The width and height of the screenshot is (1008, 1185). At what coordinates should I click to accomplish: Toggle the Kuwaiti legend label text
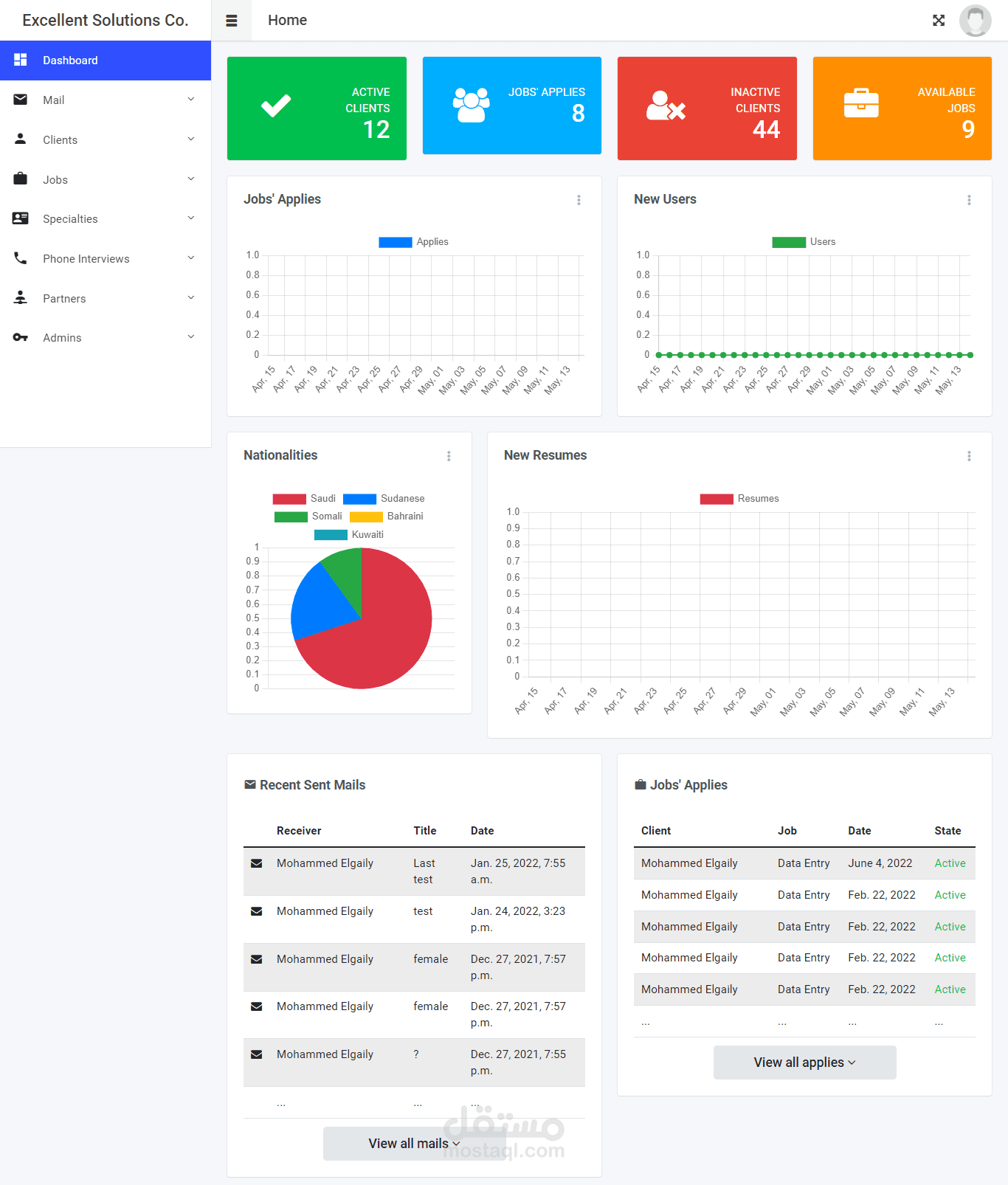(x=367, y=535)
